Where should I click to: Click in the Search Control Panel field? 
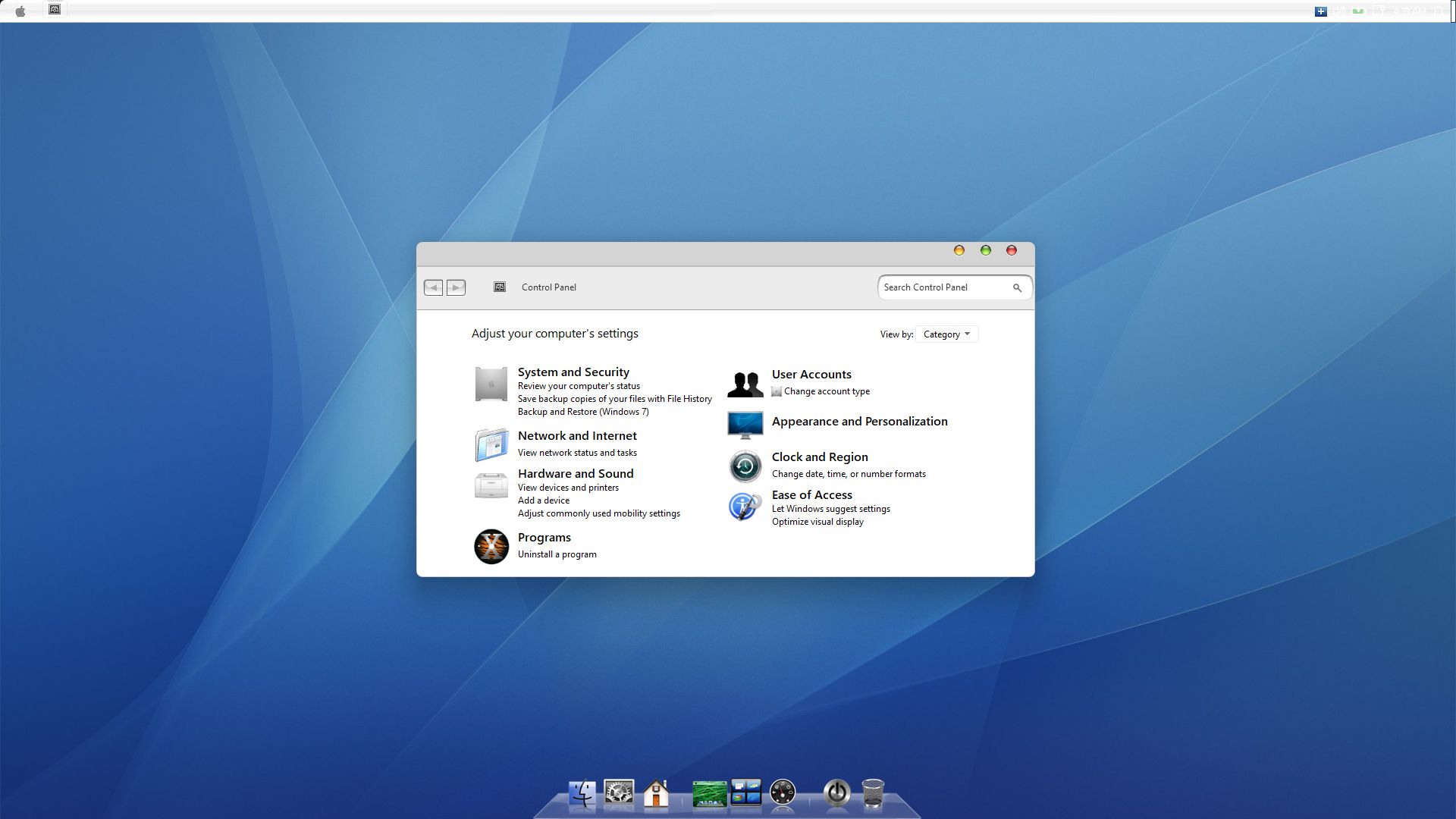(x=944, y=287)
